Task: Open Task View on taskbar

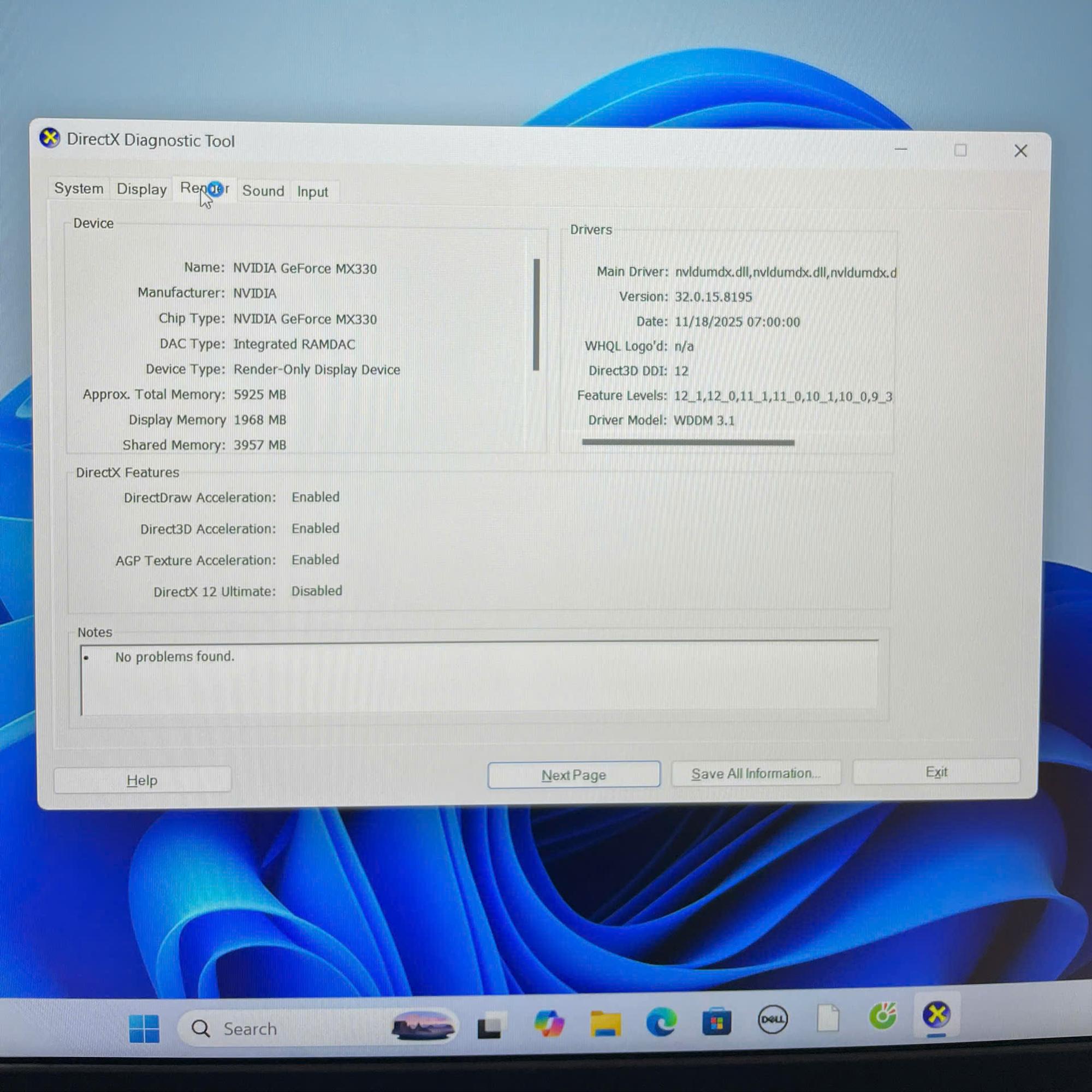Action: [x=491, y=1026]
